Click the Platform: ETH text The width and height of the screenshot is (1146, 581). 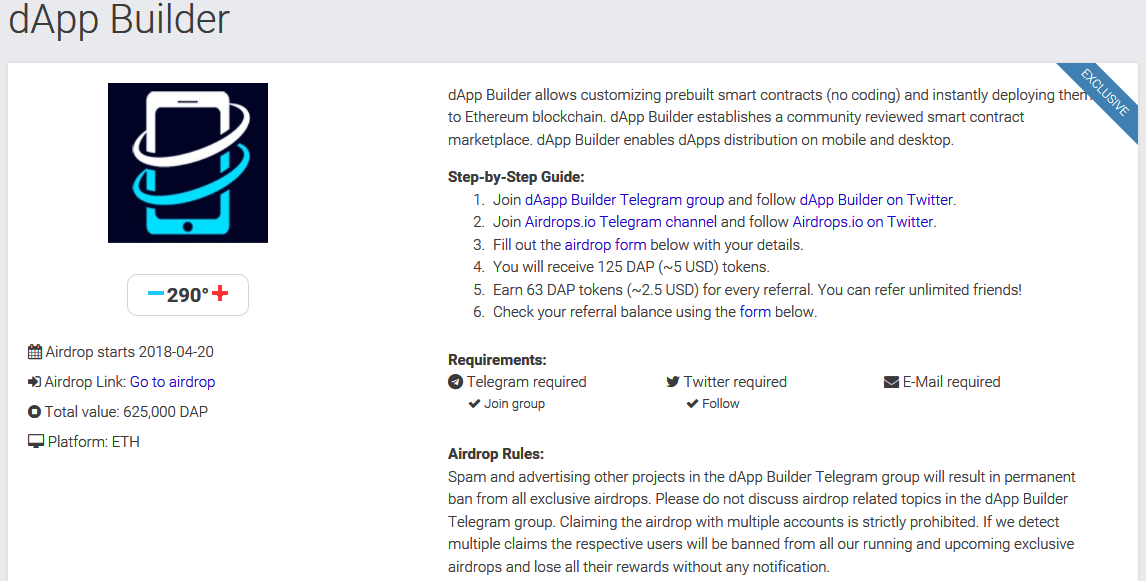[x=94, y=441]
